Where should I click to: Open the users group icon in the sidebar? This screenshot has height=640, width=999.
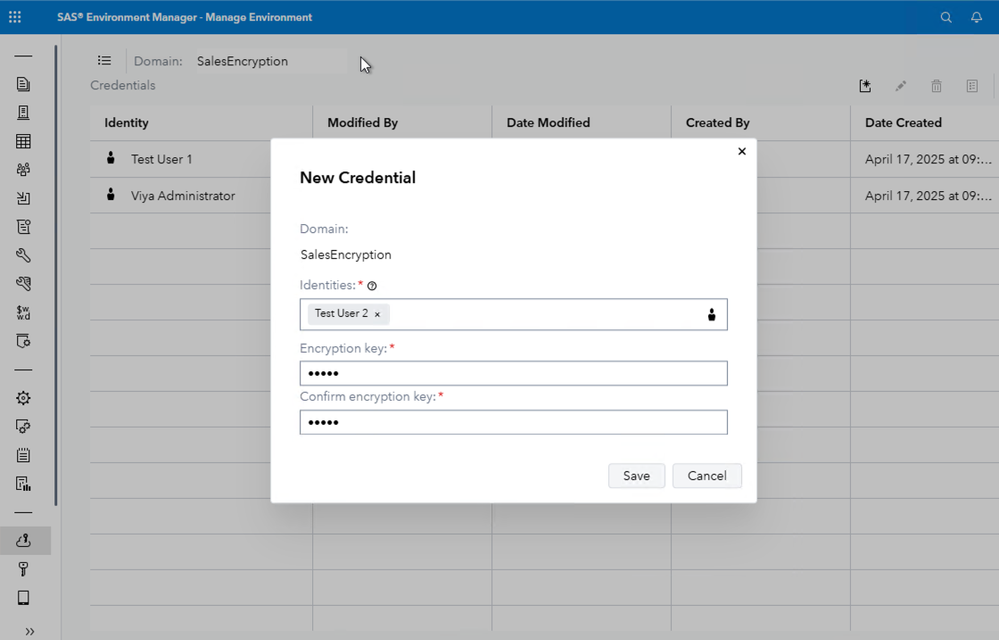[23, 169]
